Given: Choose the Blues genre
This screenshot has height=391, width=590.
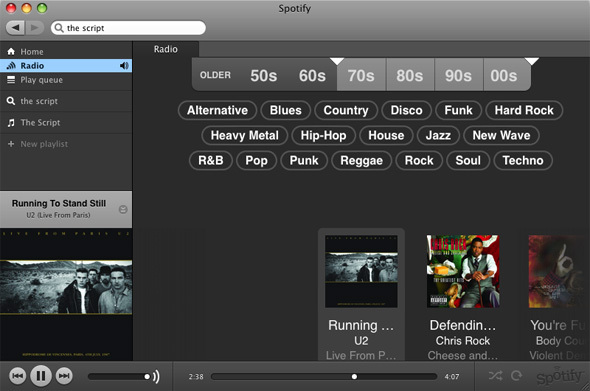Looking at the screenshot, I should (x=286, y=110).
